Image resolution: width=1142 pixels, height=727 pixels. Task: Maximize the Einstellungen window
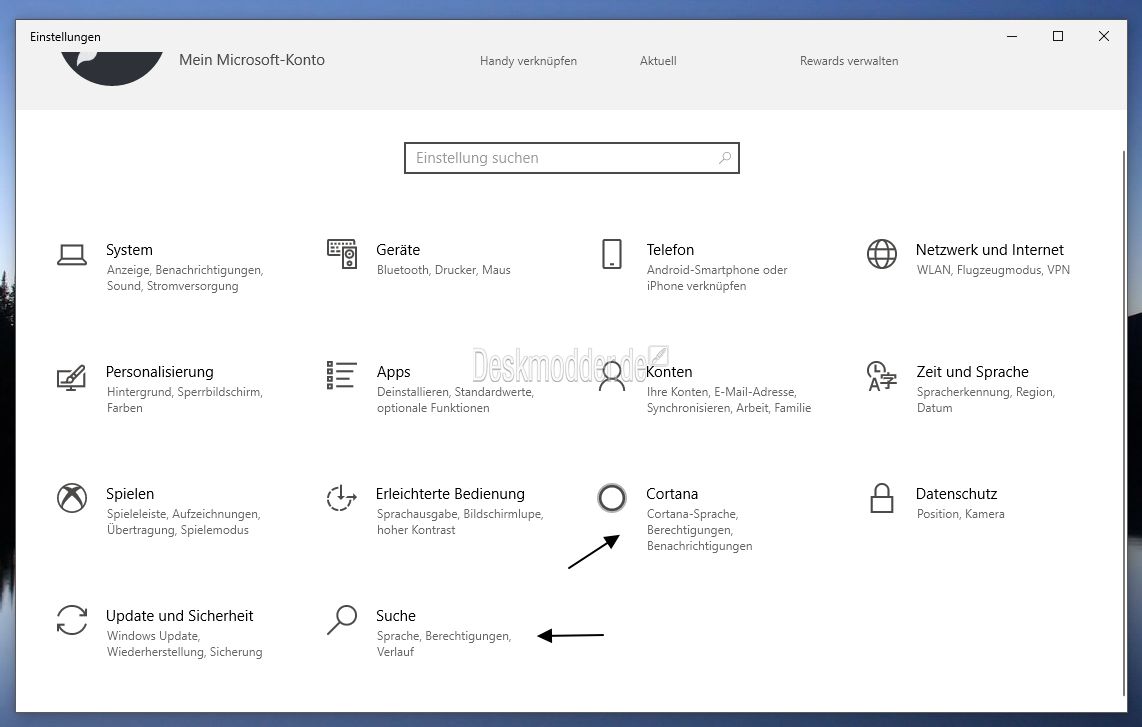coord(1058,36)
